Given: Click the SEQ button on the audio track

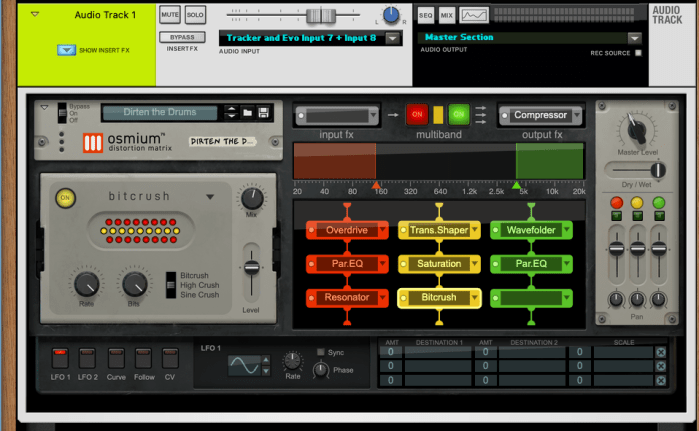Looking at the screenshot, I should point(425,15).
